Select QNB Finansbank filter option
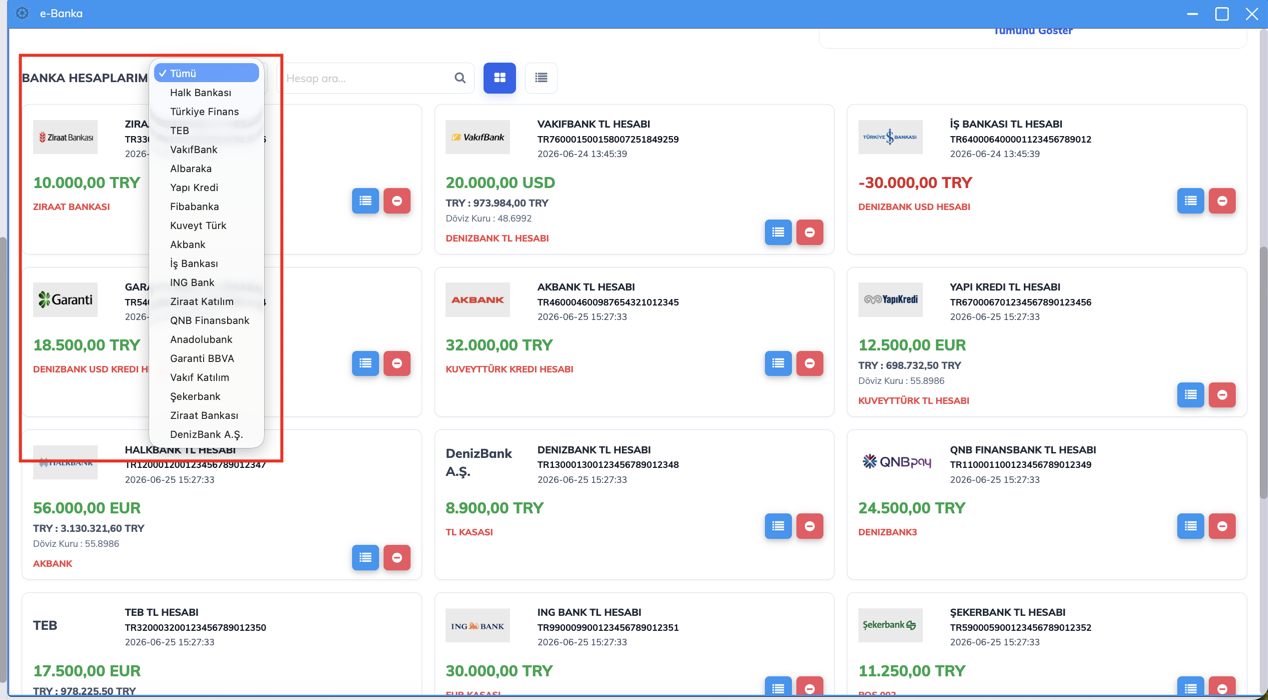 207,320
